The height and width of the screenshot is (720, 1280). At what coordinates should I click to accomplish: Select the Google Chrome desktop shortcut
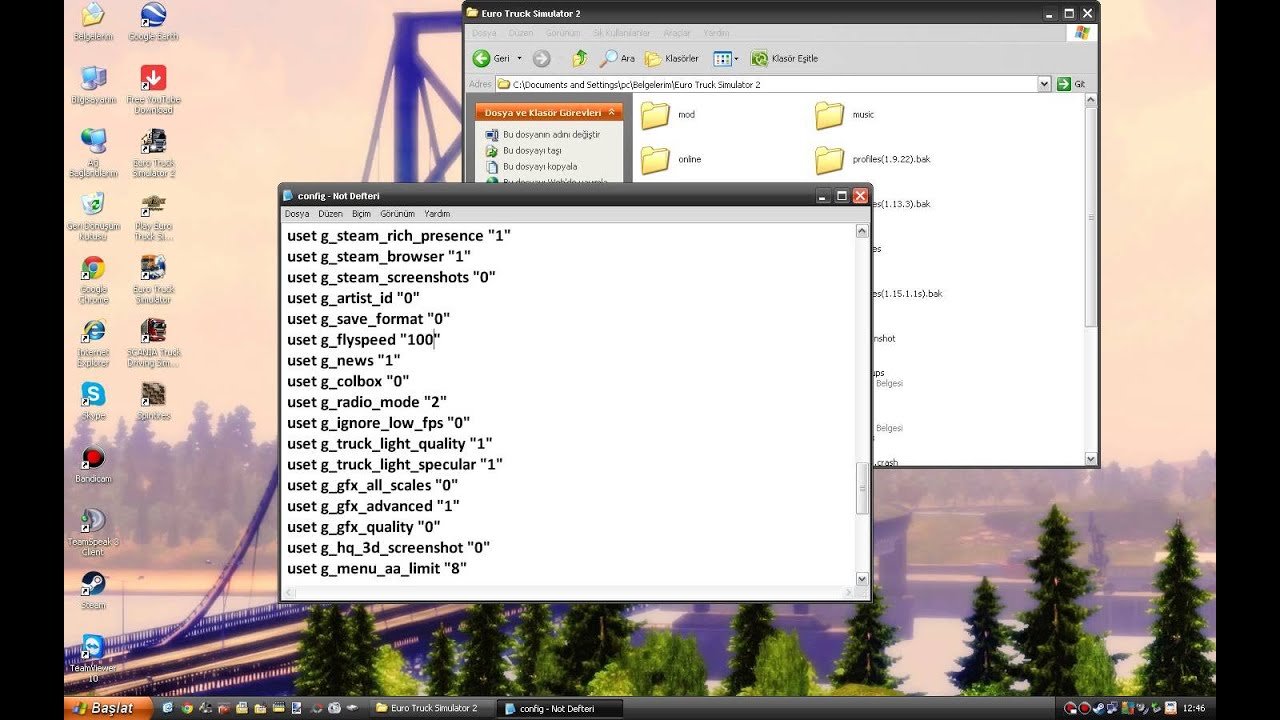(x=93, y=280)
